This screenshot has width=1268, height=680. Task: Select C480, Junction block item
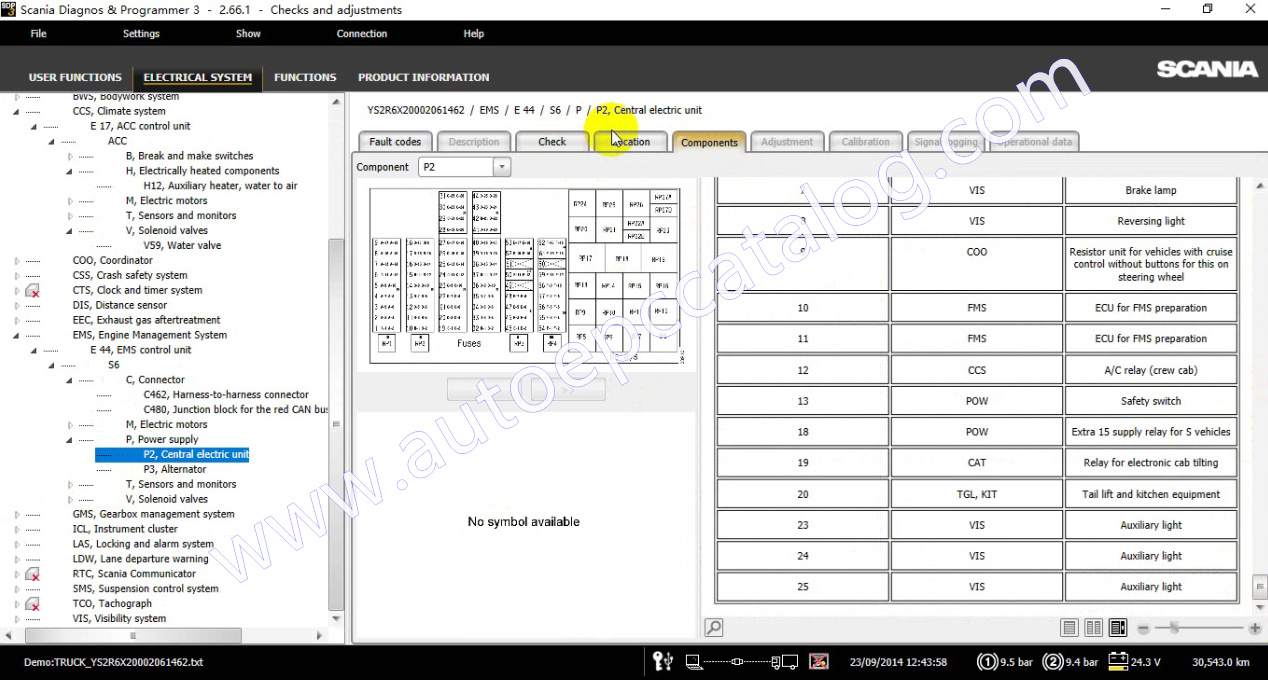tap(235, 410)
